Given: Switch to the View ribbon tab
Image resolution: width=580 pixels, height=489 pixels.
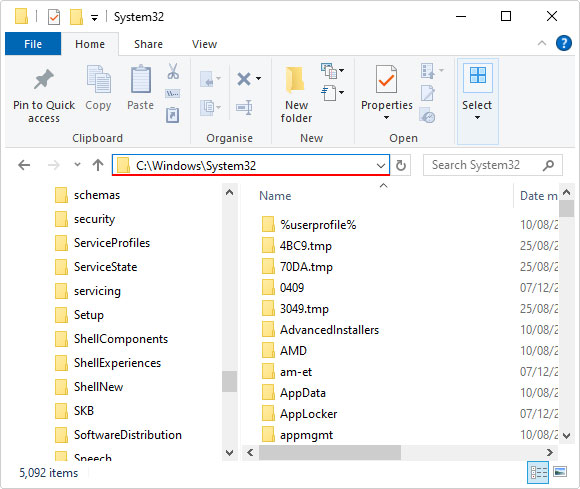Looking at the screenshot, I should (x=204, y=44).
